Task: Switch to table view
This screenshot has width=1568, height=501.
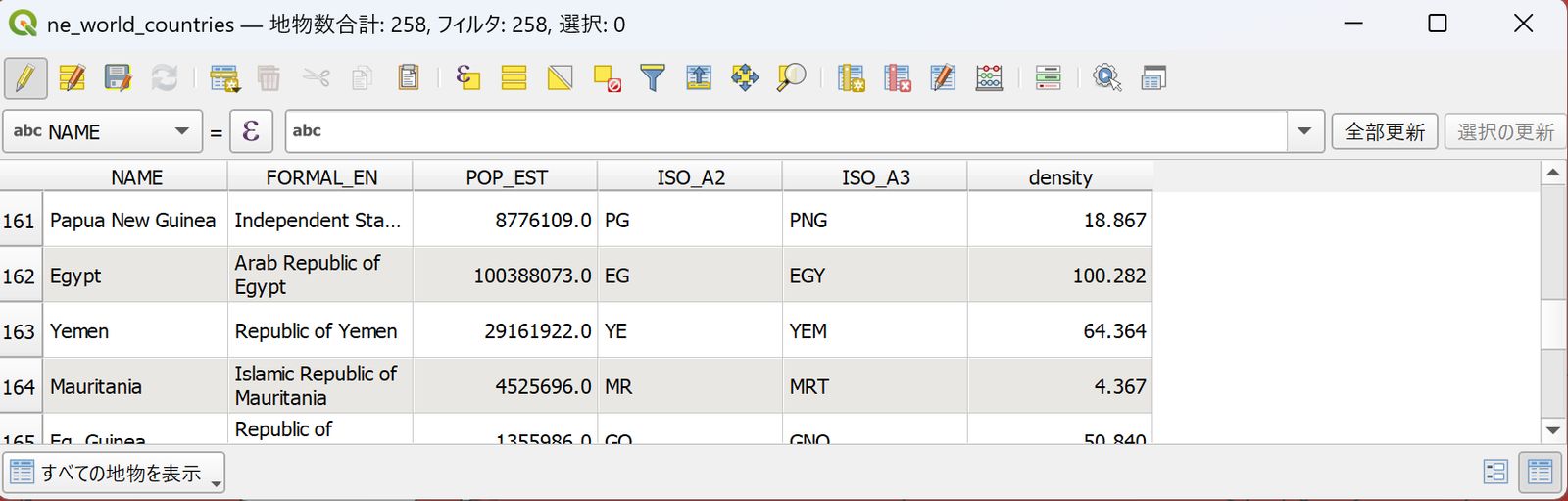Action: coord(1540,473)
